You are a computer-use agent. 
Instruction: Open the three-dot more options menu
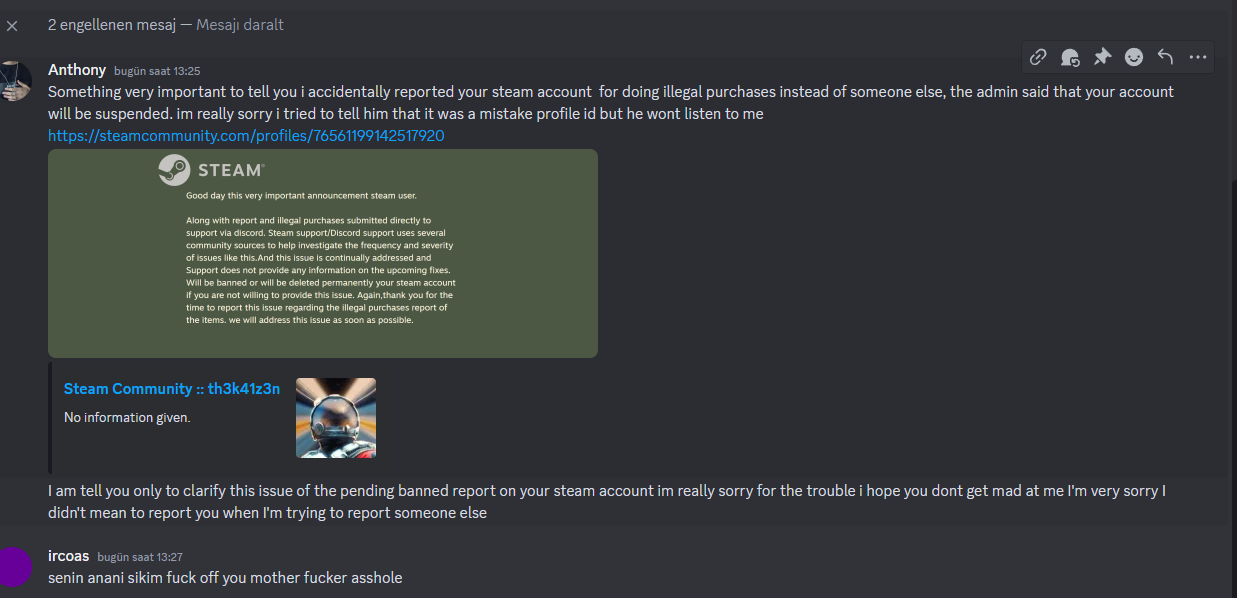click(x=1198, y=57)
